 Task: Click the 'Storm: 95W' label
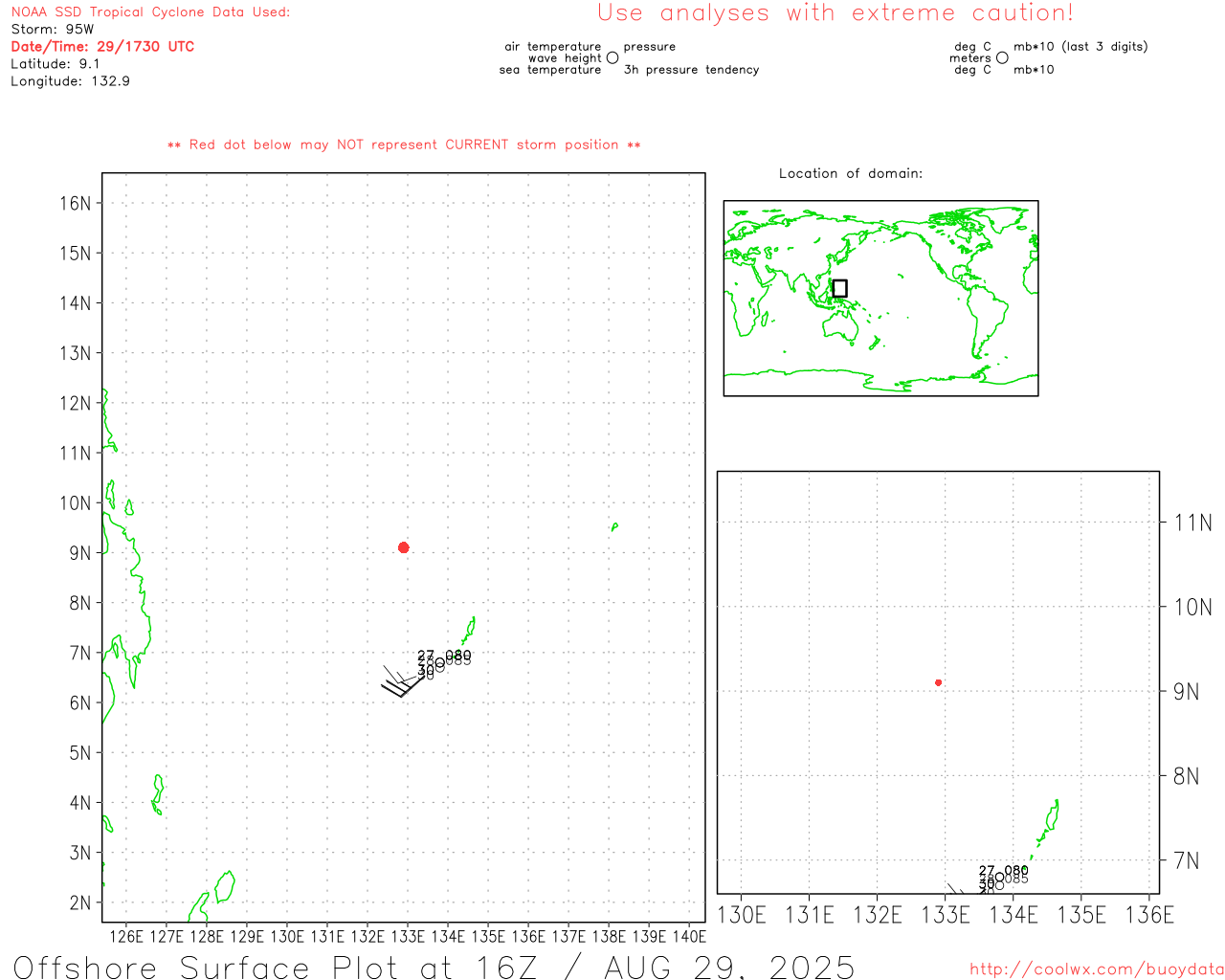coord(53,29)
